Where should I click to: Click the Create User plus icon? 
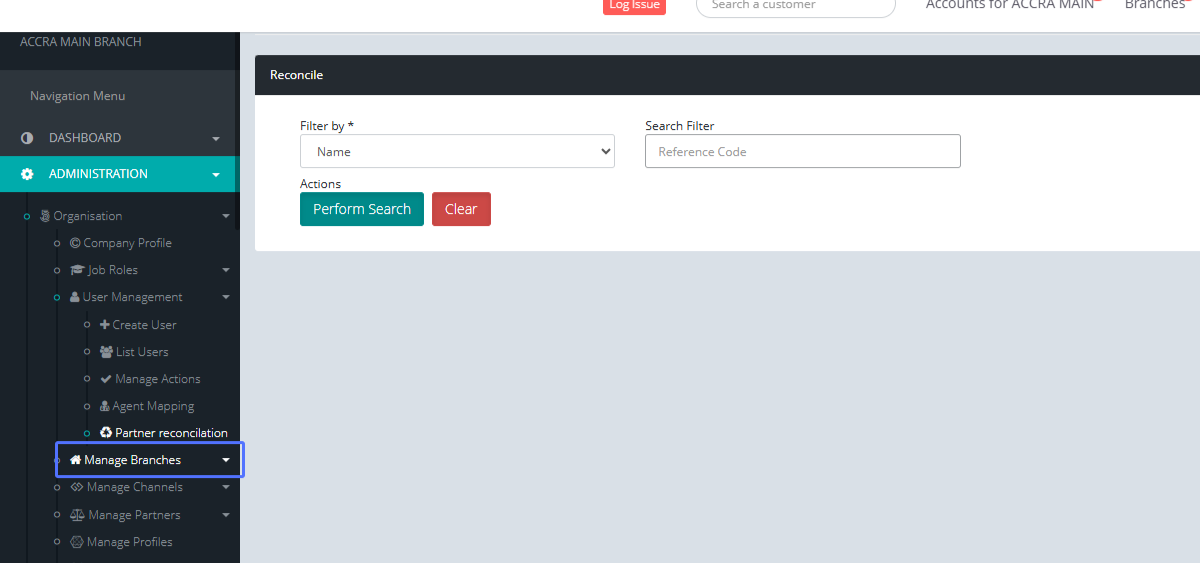(105, 325)
